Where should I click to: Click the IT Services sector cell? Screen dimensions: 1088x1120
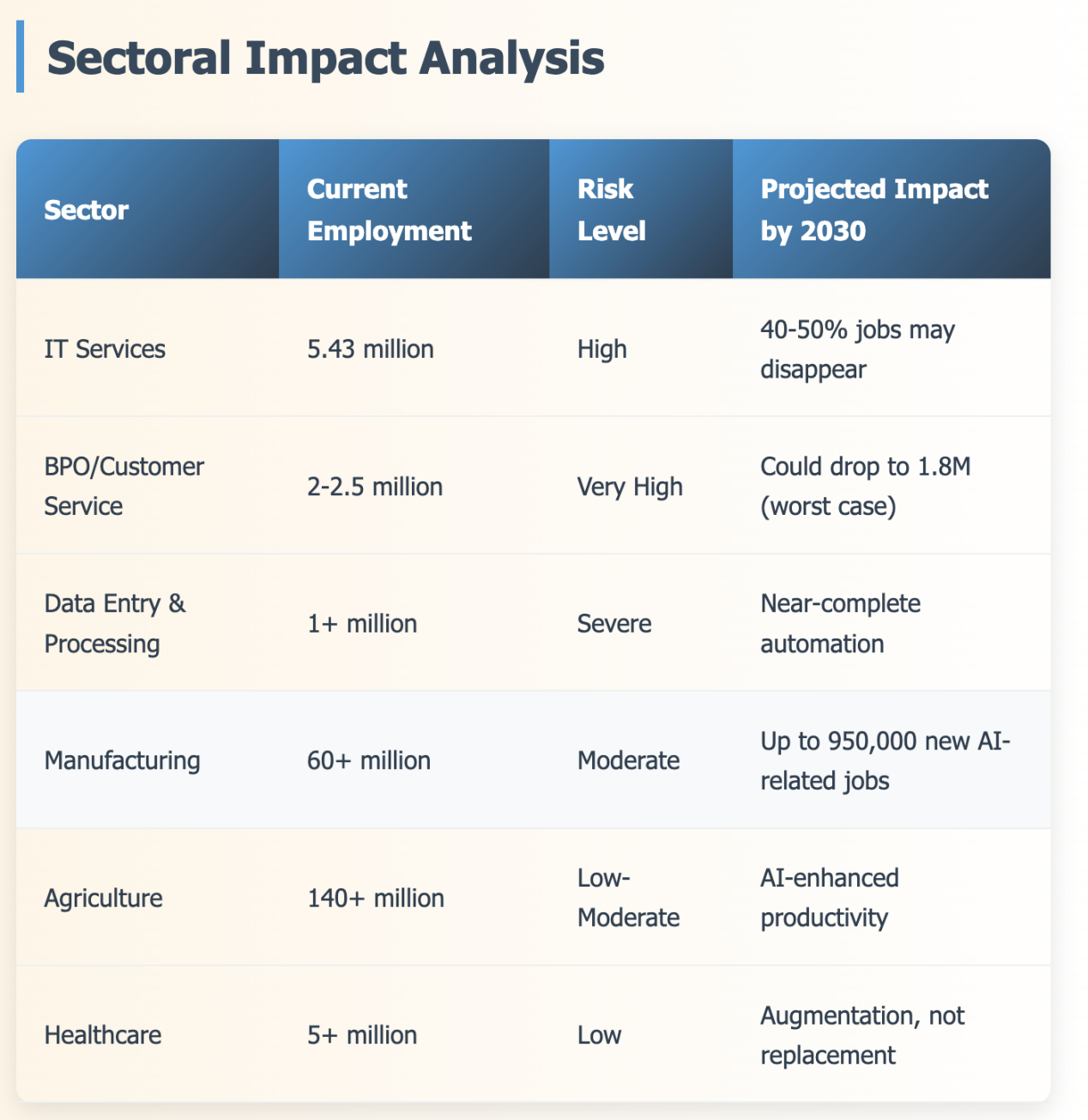pyautogui.click(x=105, y=349)
